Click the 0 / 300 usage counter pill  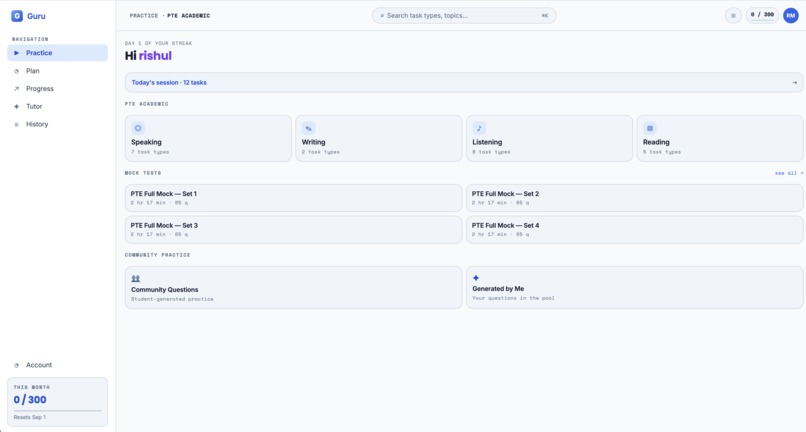point(762,15)
